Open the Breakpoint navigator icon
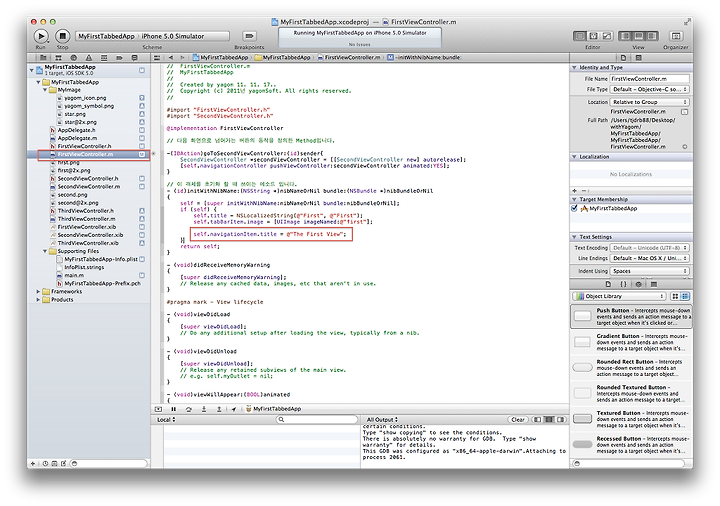The width and height of the screenshot is (720, 506). pos(119,58)
